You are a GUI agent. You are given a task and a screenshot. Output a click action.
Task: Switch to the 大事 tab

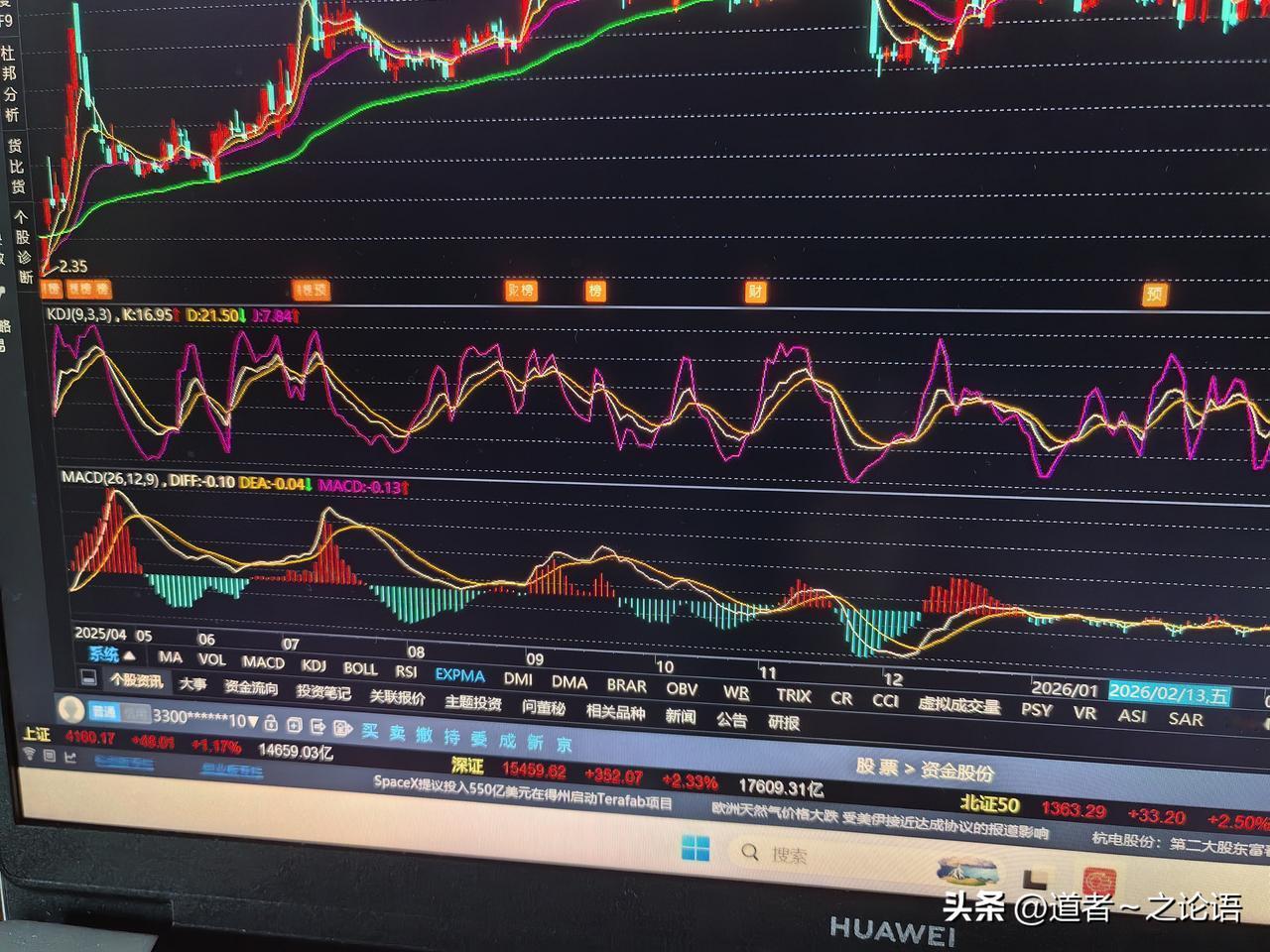click(x=192, y=683)
